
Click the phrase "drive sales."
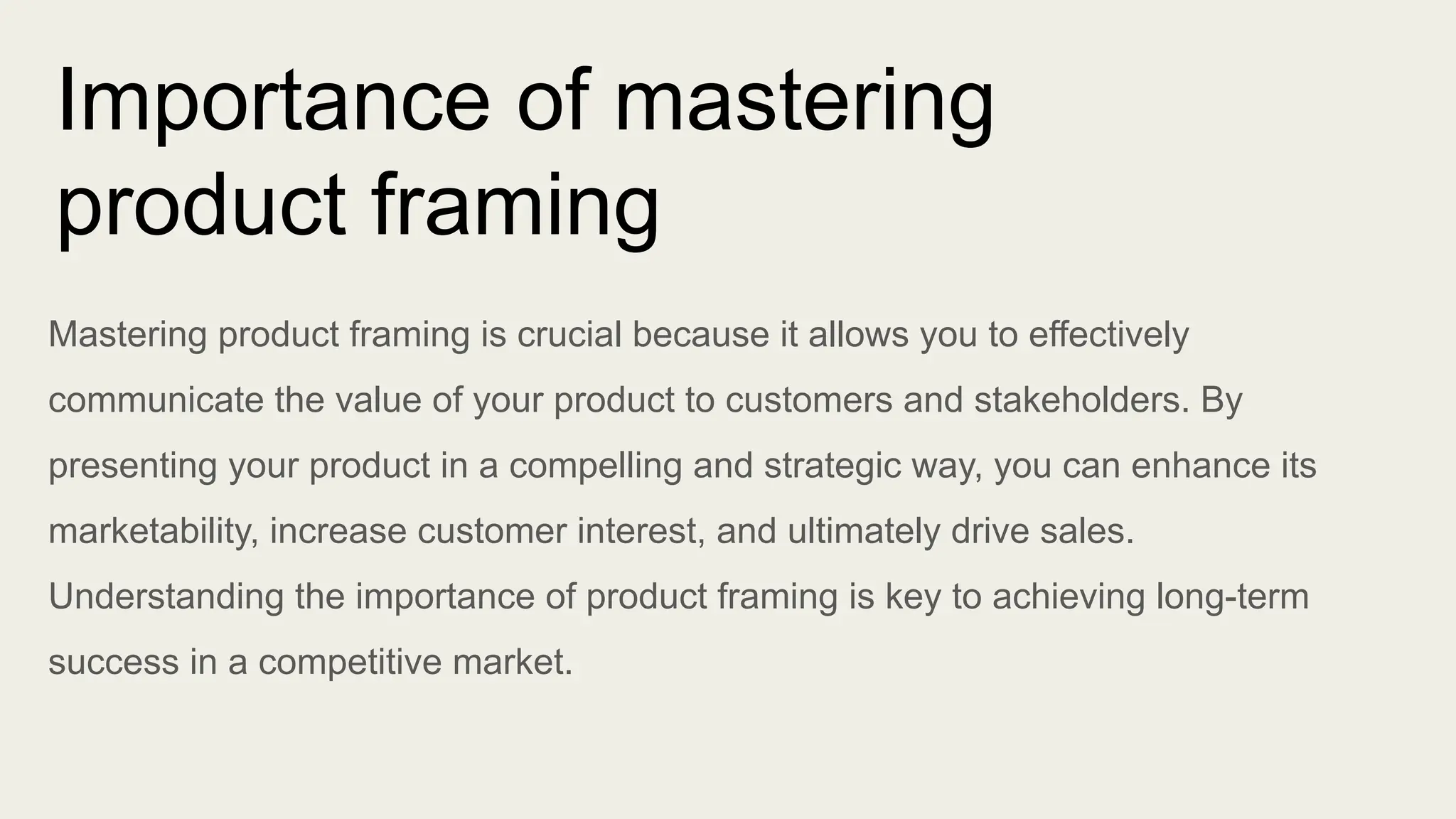tap(1042, 532)
